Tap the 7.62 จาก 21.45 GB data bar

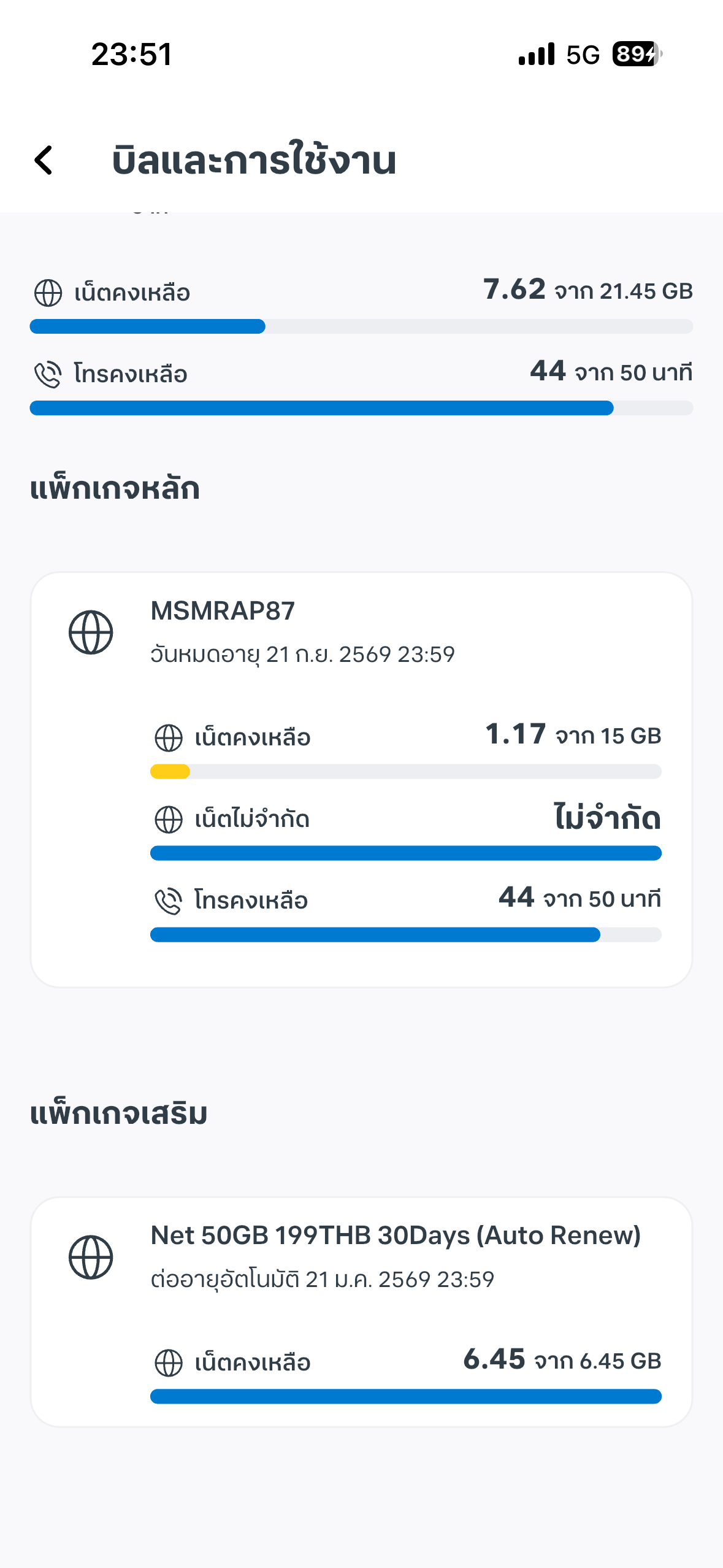361,326
